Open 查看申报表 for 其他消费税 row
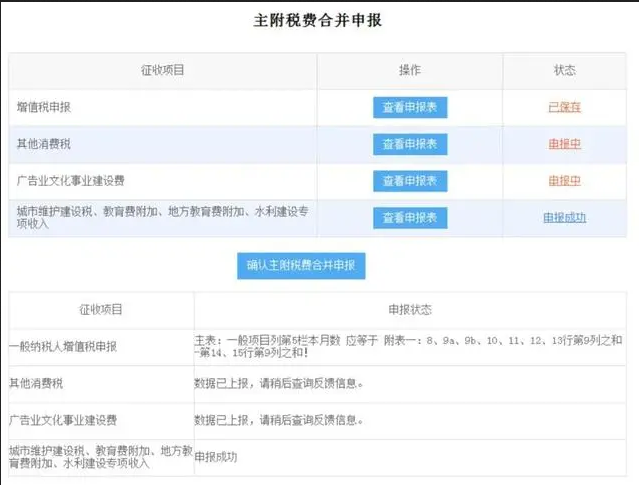Screen dimensions: 639x485 pos(410,144)
